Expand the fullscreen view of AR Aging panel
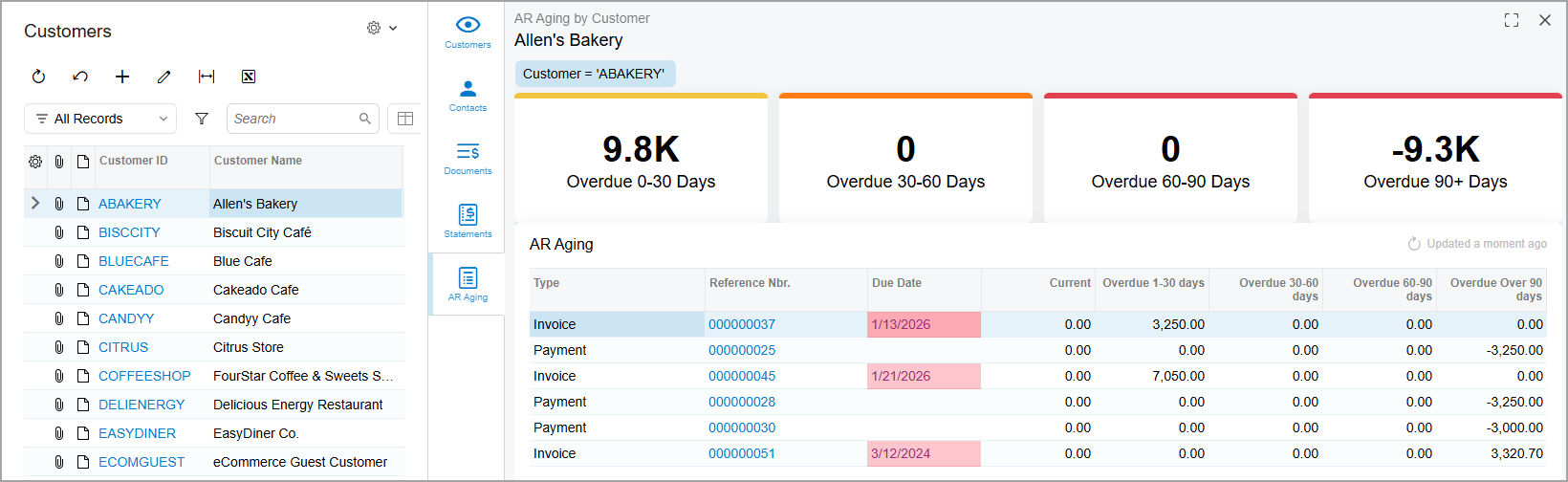 pyautogui.click(x=1512, y=20)
